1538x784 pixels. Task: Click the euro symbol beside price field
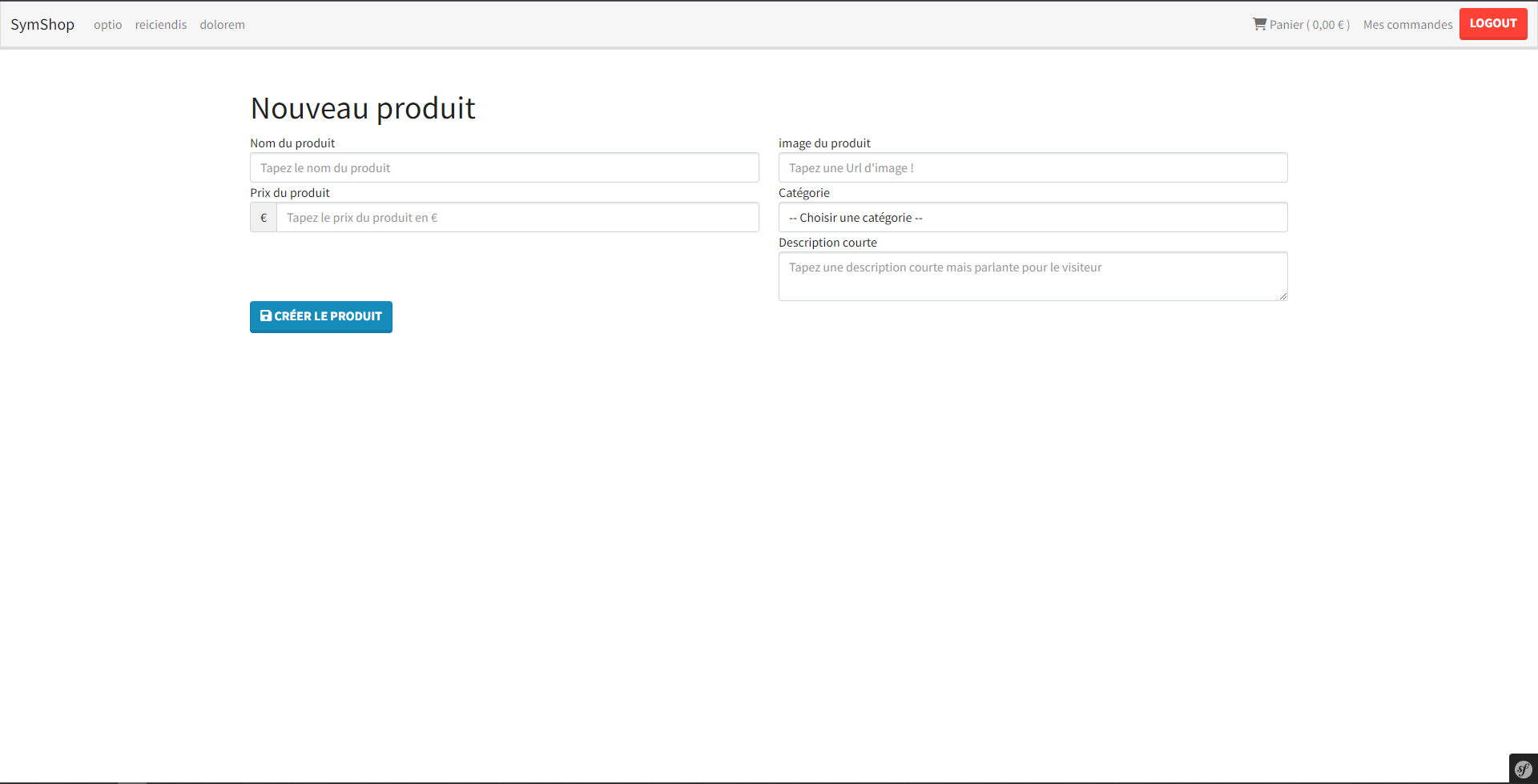coord(264,218)
